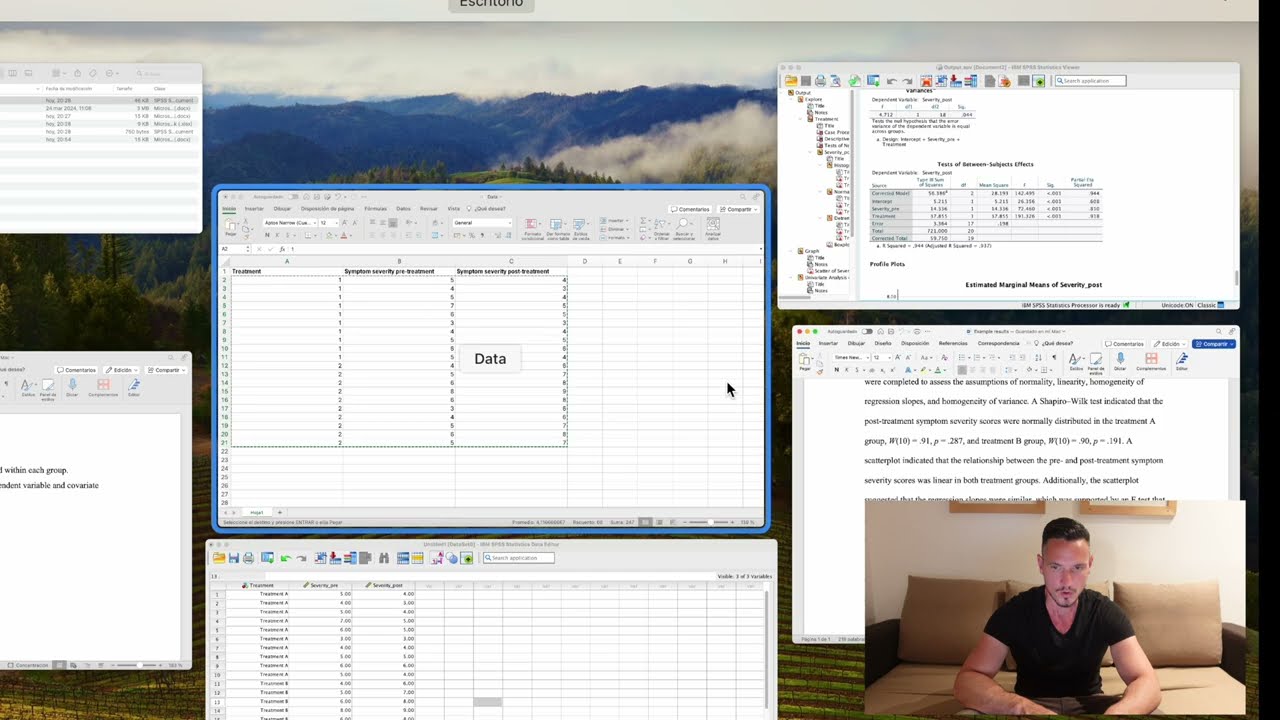Click the Redo arrow in SPSS Viewer toolbar

tap(907, 81)
